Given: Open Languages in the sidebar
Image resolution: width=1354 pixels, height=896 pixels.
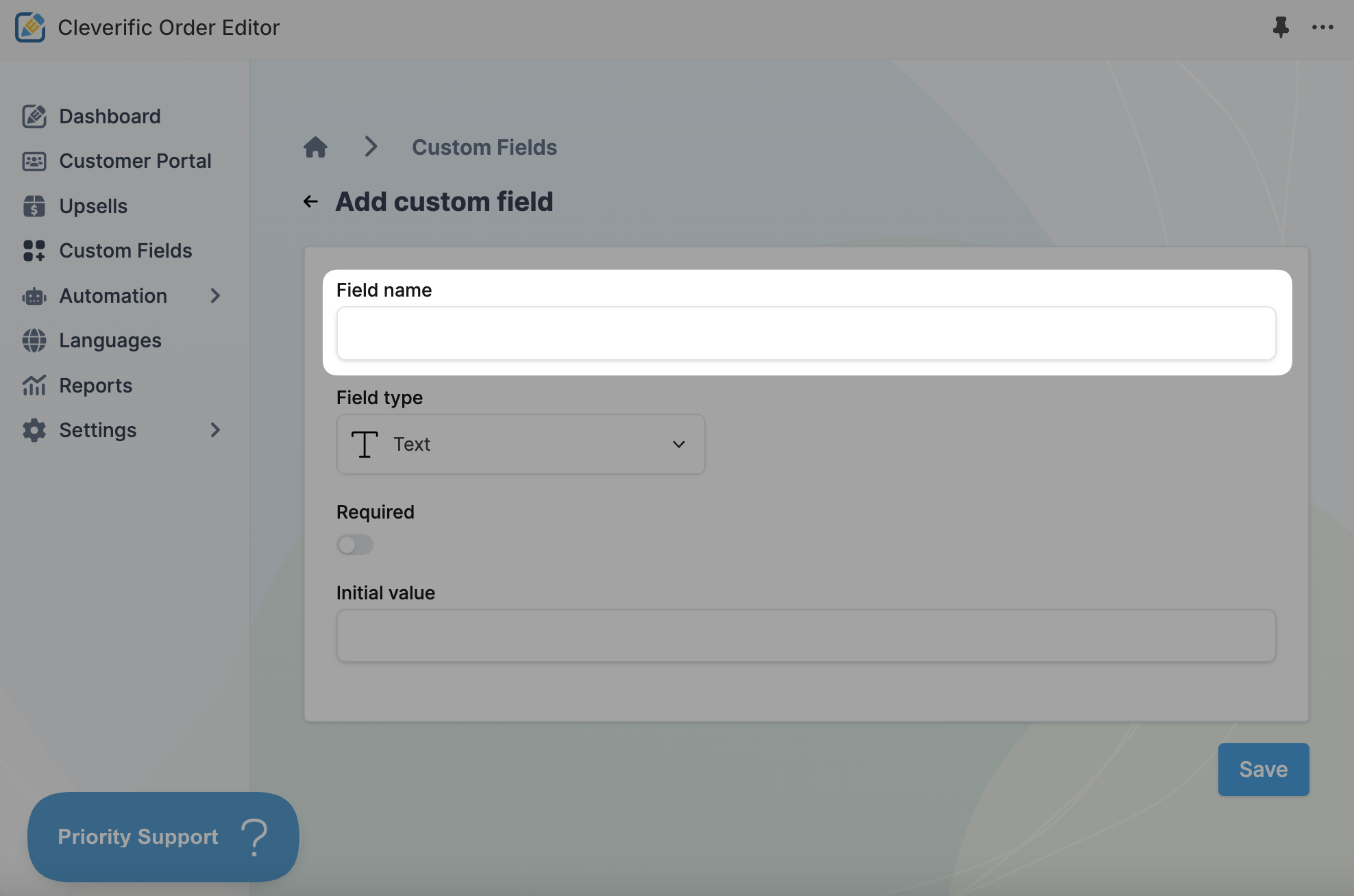Looking at the screenshot, I should click(110, 340).
